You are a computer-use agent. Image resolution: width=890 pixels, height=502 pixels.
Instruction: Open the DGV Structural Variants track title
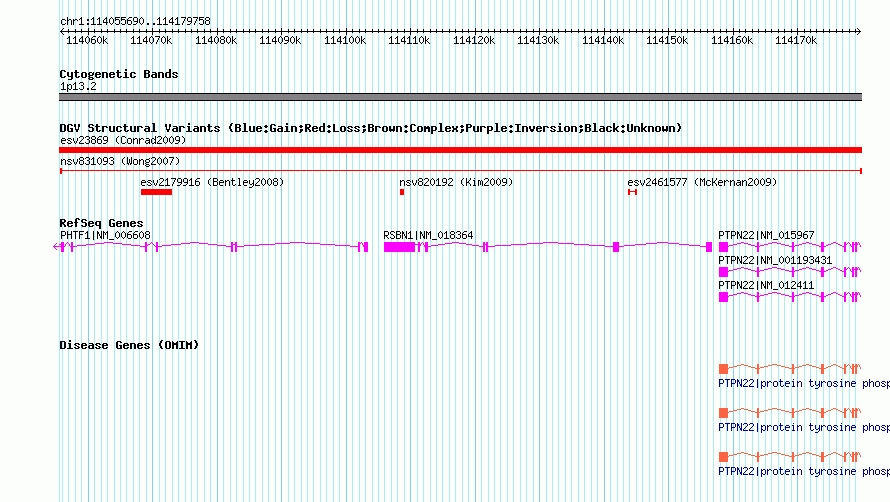pyautogui.click(x=371, y=128)
